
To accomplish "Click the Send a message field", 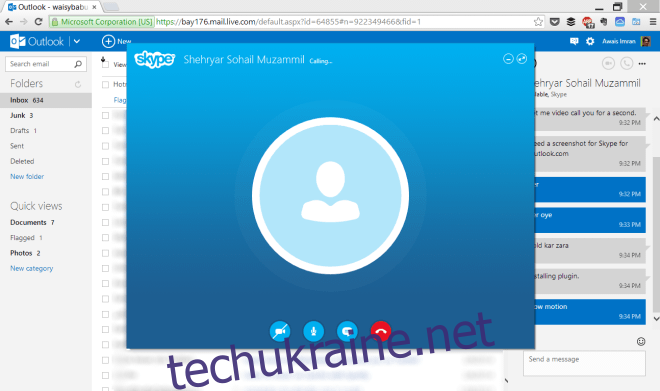I will 584,363.
